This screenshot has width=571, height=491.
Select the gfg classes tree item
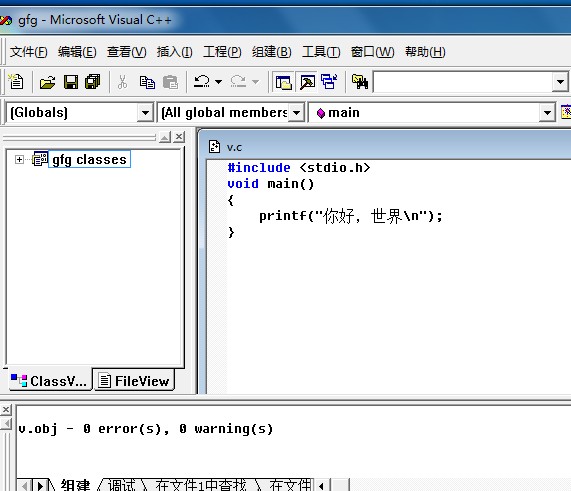coord(89,159)
